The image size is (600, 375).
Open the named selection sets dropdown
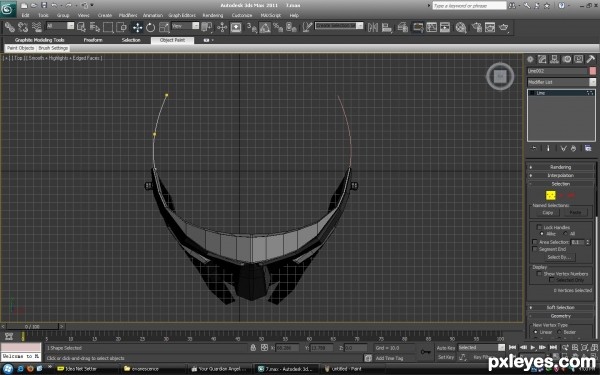(x=339, y=26)
